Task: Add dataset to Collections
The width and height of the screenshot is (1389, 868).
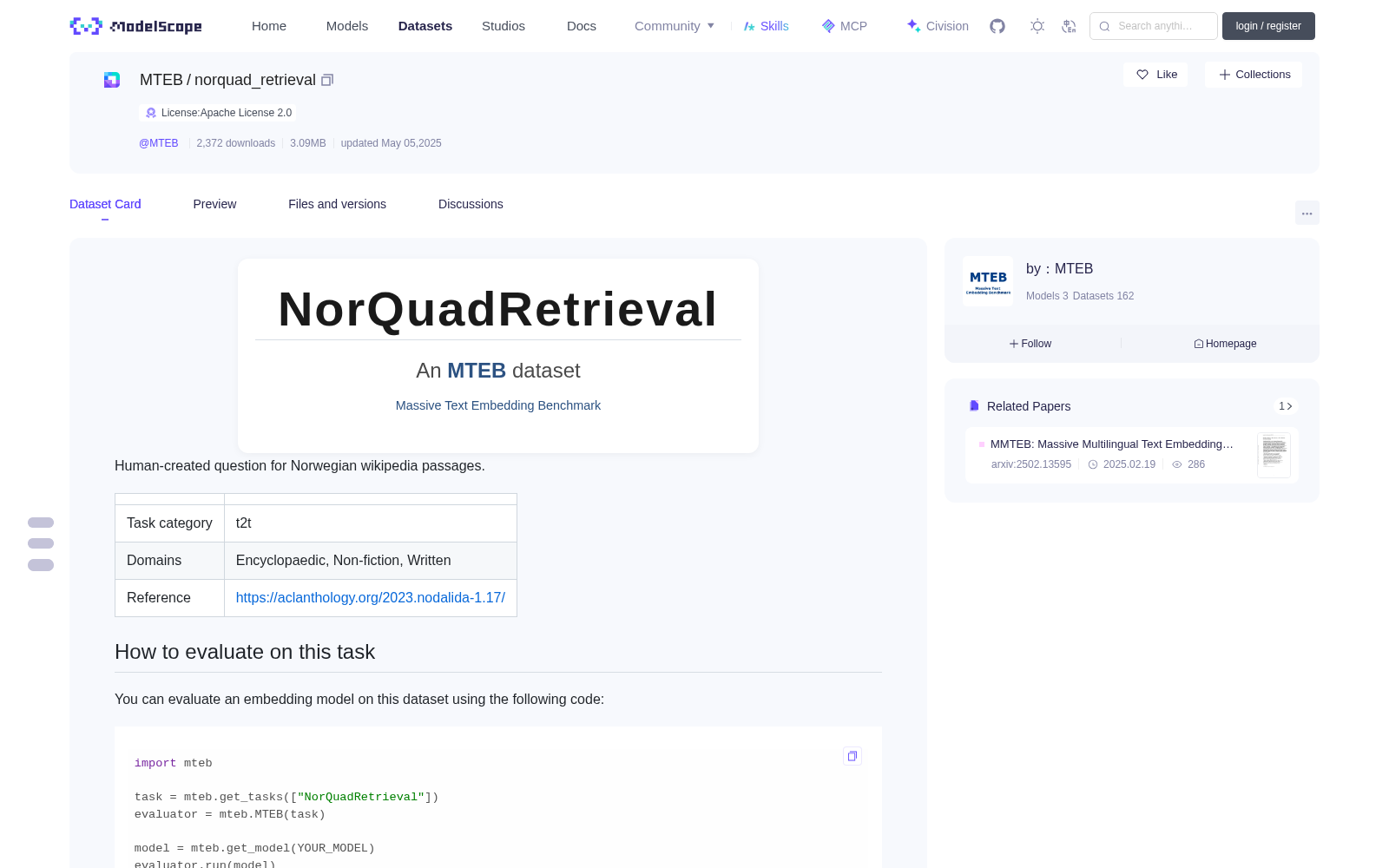Action: pos(1254,75)
